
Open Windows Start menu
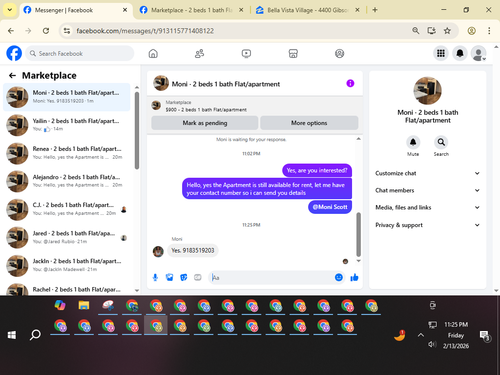[x=12, y=335]
